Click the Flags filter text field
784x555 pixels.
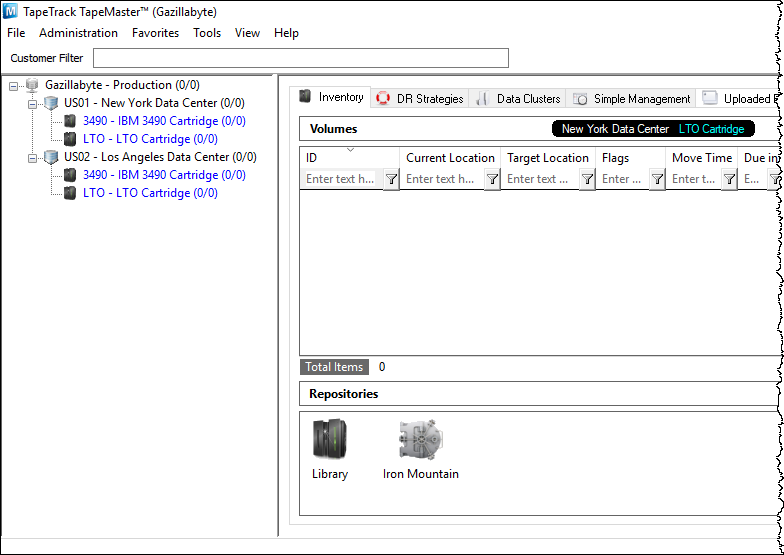click(623, 179)
